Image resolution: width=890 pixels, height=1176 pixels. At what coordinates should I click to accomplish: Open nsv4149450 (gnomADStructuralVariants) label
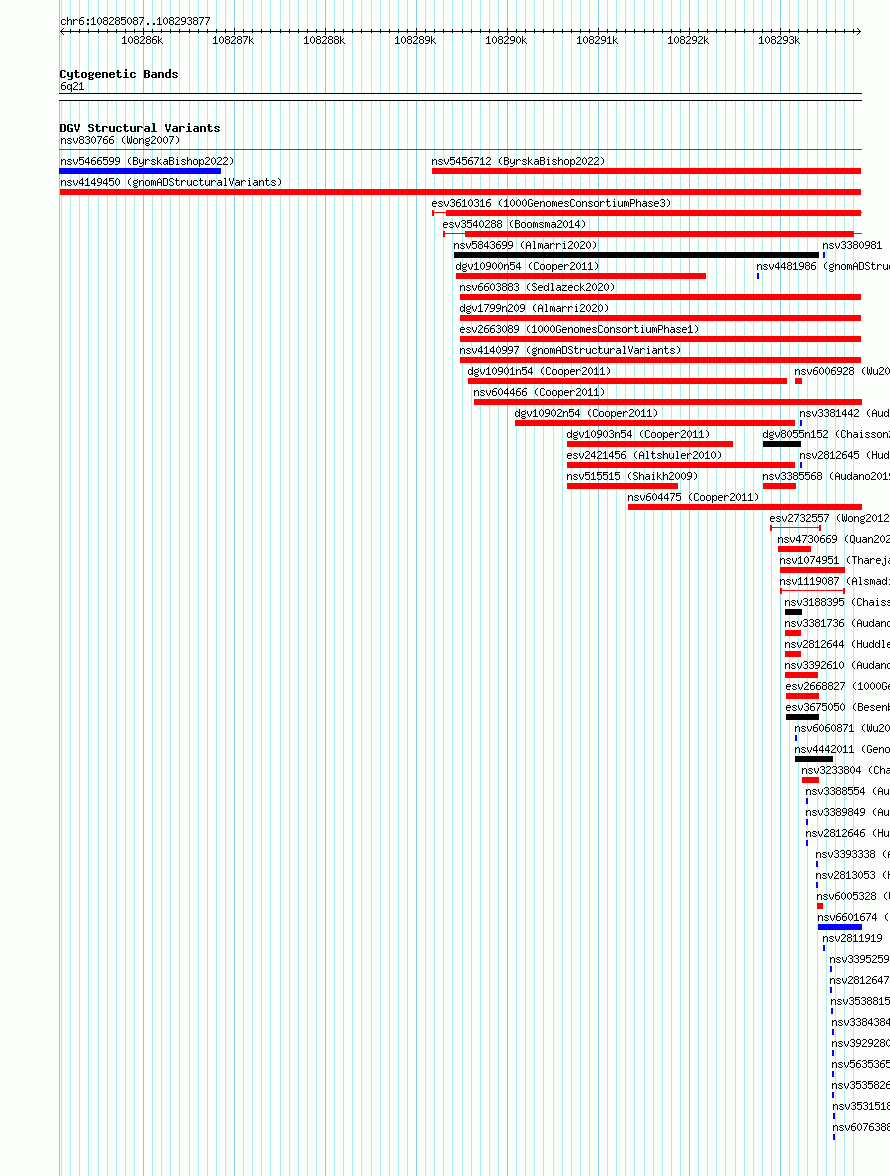click(171, 182)
